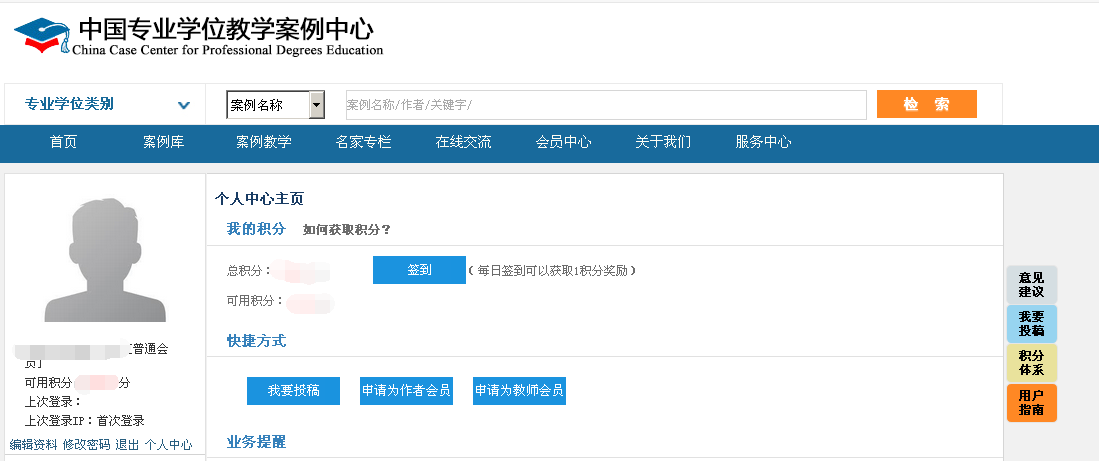Focus the case name/author/keyword search field
The width and height of the screenshot is (1099, 461).
pos(605,105)
